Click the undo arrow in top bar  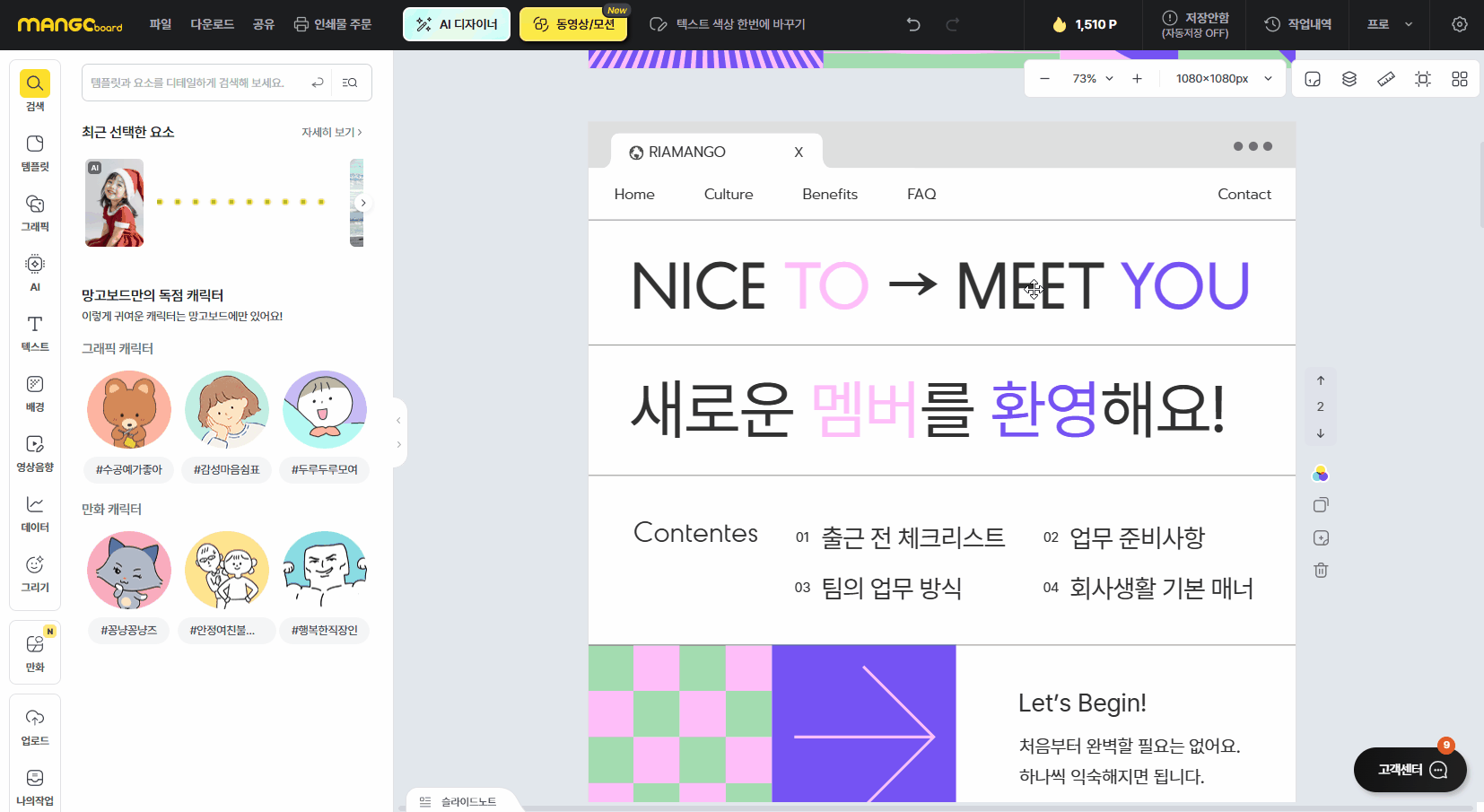(x=913, y=24)
